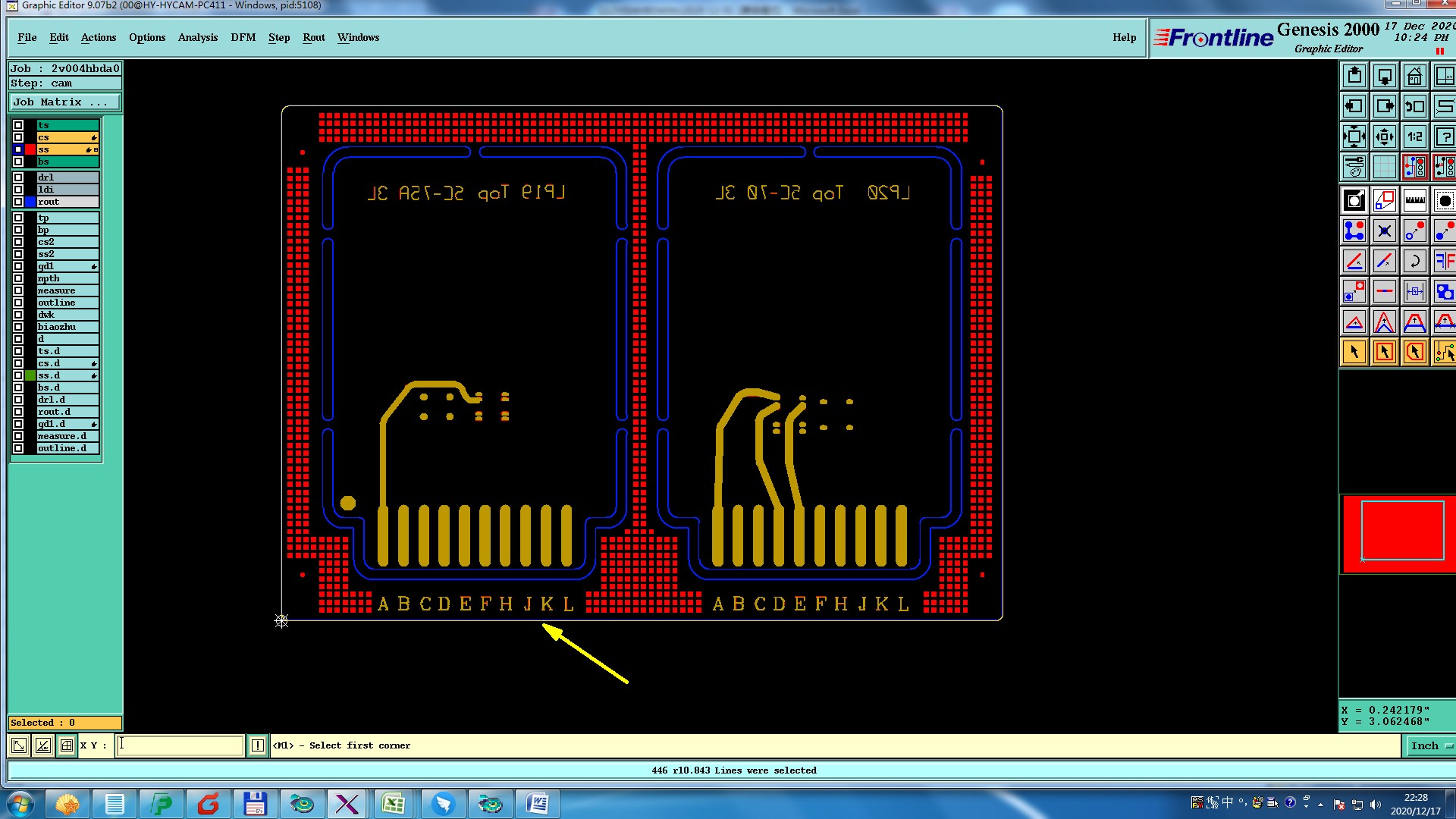Select the arrow pointer selection tool
1456x819 pixels.
click(1354, 352)
